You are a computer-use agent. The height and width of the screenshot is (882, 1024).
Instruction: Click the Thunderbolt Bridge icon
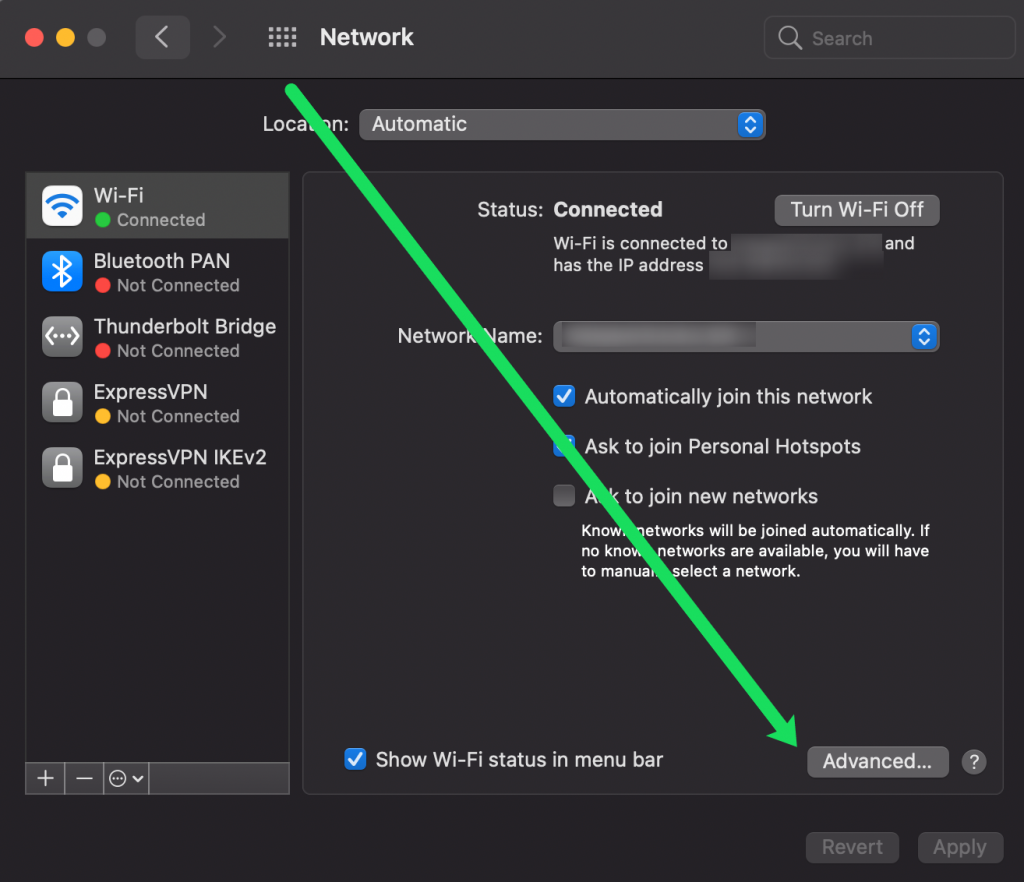61,337
